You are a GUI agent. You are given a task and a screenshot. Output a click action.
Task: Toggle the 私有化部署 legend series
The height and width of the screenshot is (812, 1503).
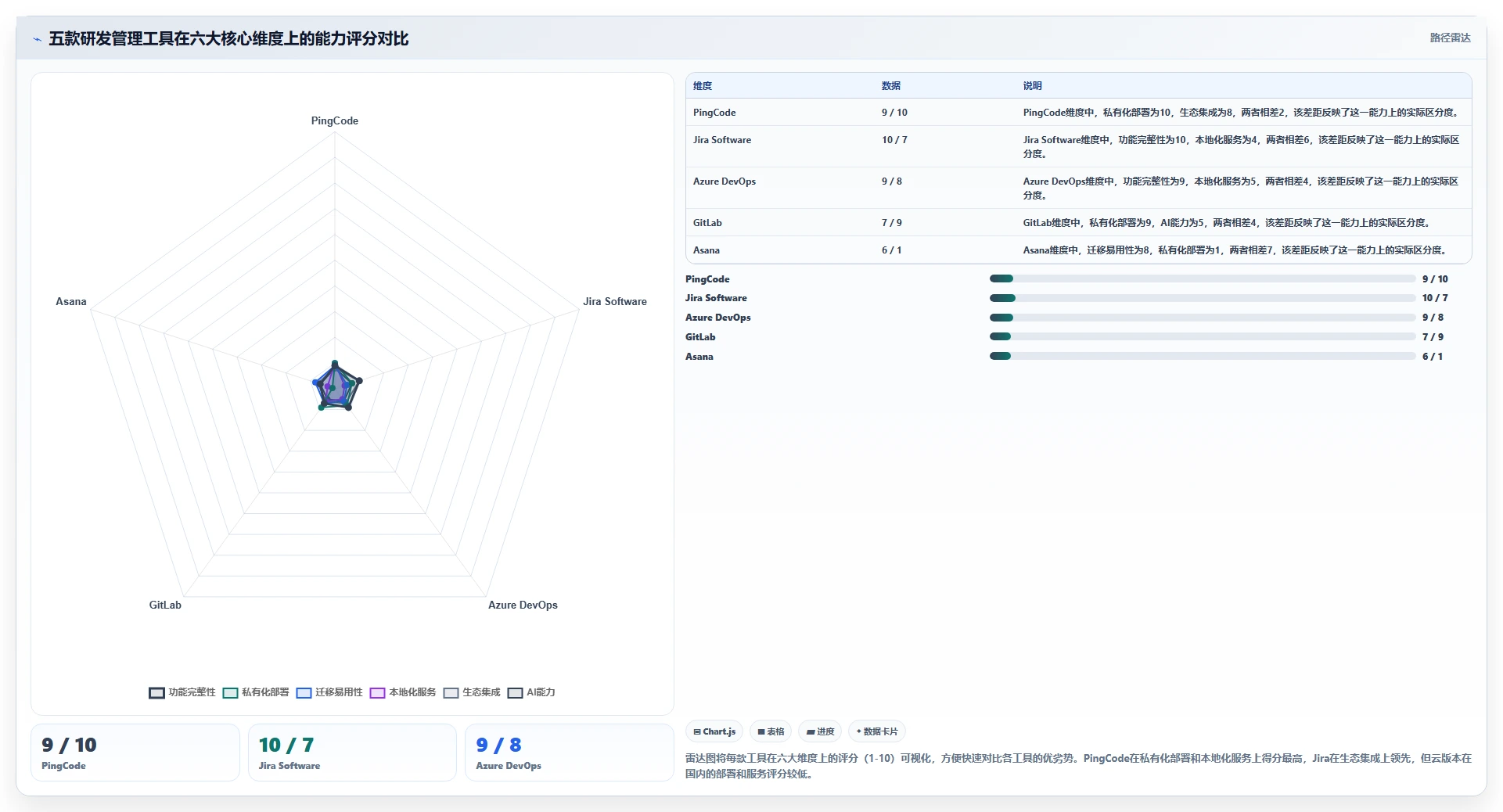256,692
